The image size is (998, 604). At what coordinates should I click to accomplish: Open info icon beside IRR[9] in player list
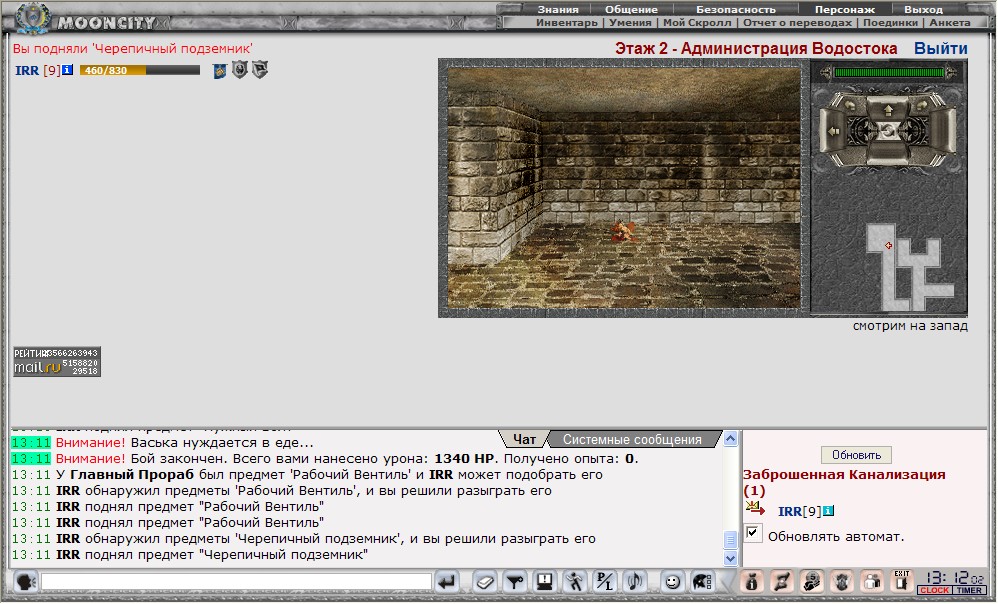828,511
